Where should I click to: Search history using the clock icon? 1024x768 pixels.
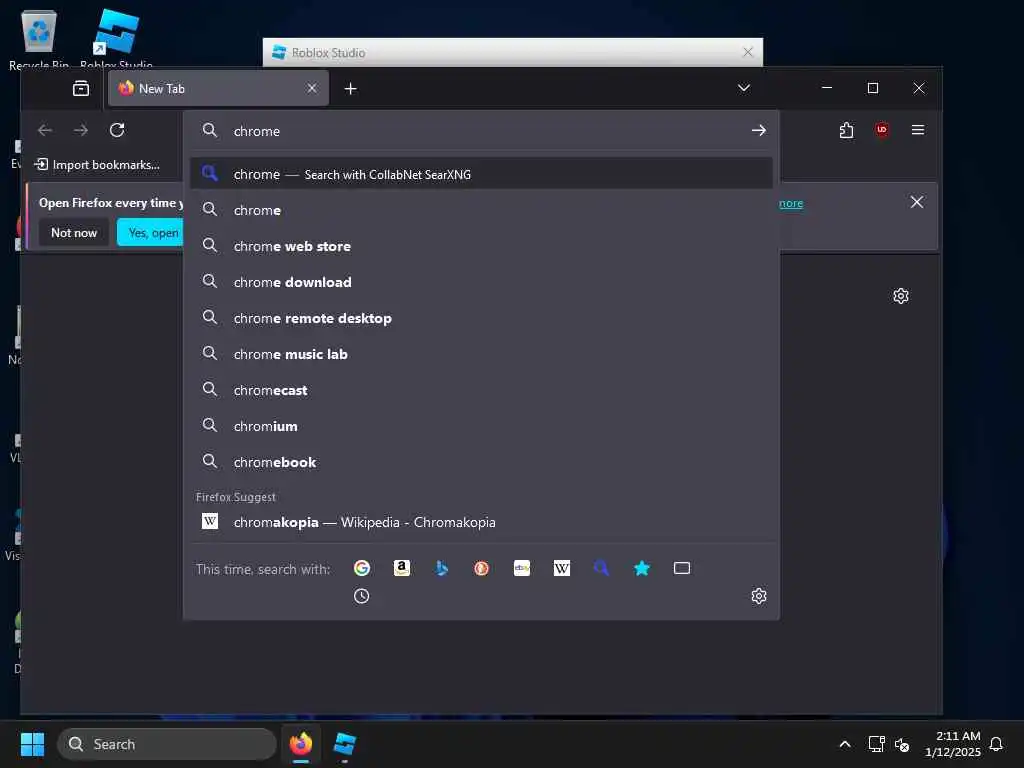coord(361,596)
